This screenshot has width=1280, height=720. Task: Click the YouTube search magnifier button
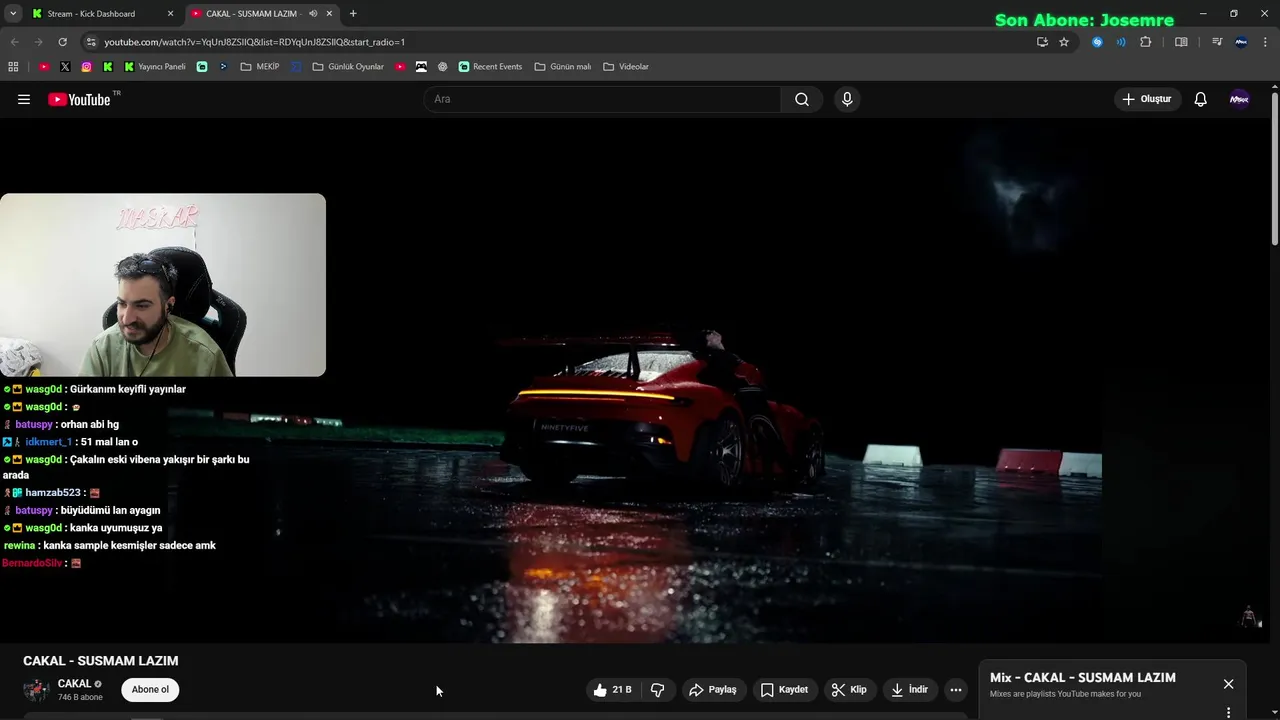tap(802, 99)
